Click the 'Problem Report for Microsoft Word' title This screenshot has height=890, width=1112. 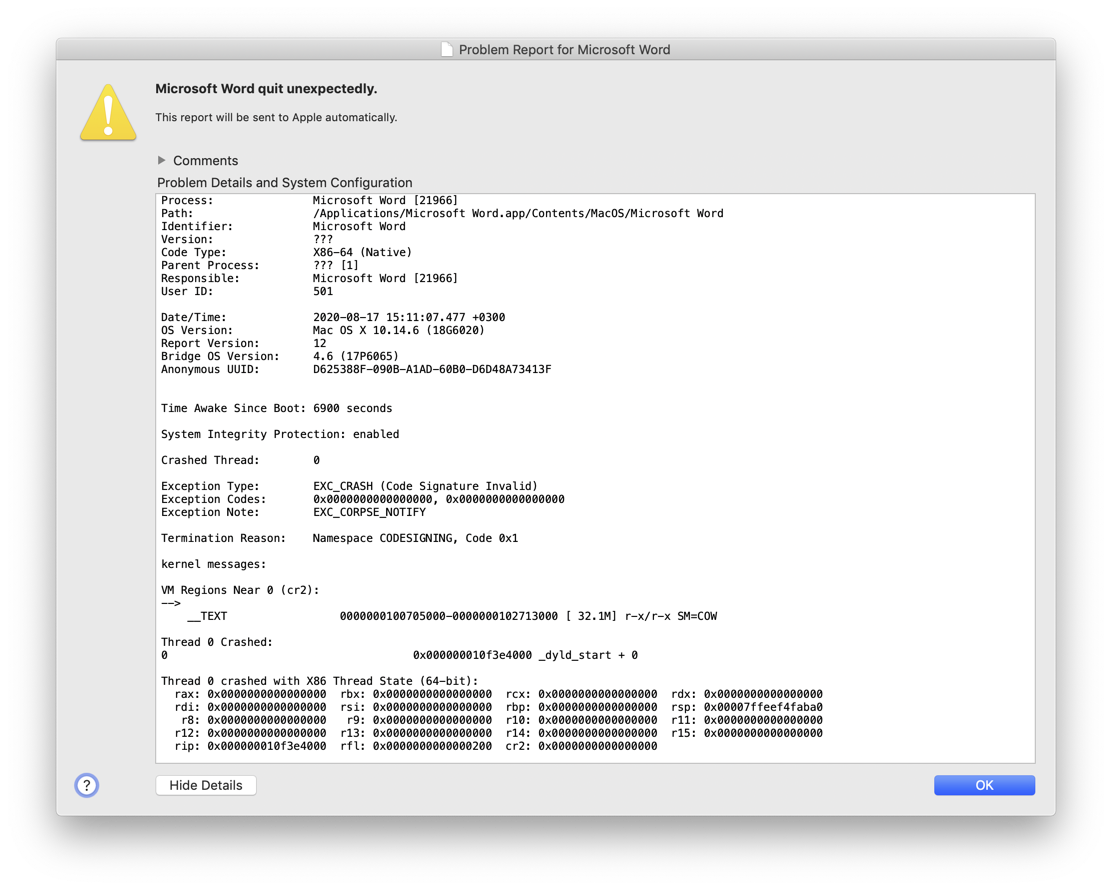pos(564,50)
